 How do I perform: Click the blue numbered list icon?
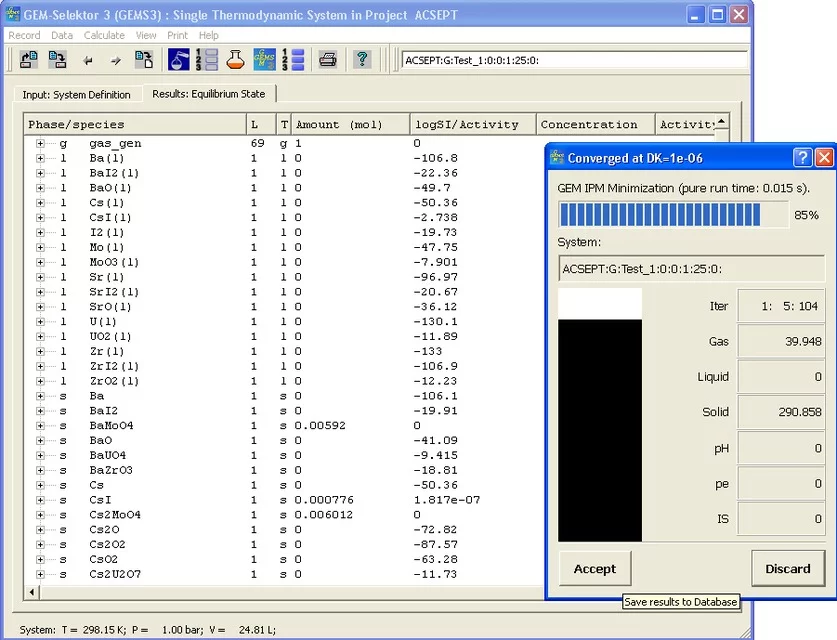293,59
